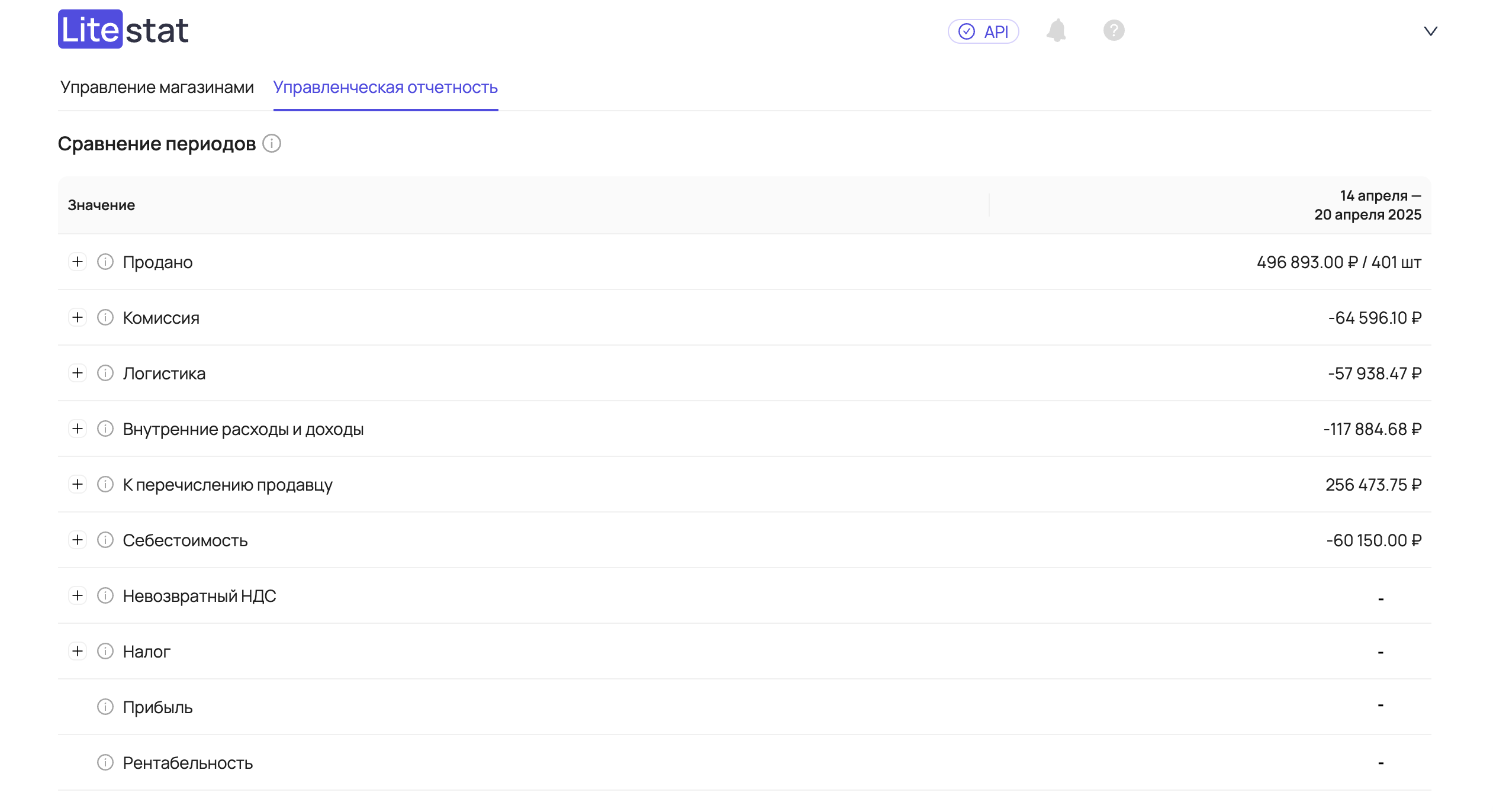Click the notifications bell icon

pyautogui.click(x=1056, y=31)
